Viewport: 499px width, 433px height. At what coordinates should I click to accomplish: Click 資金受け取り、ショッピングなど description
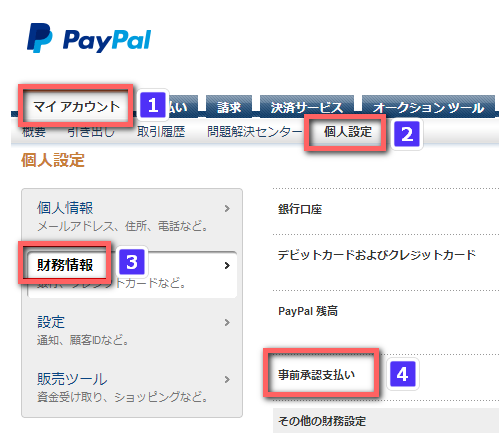pyautogui.click(x=122, y=397)
